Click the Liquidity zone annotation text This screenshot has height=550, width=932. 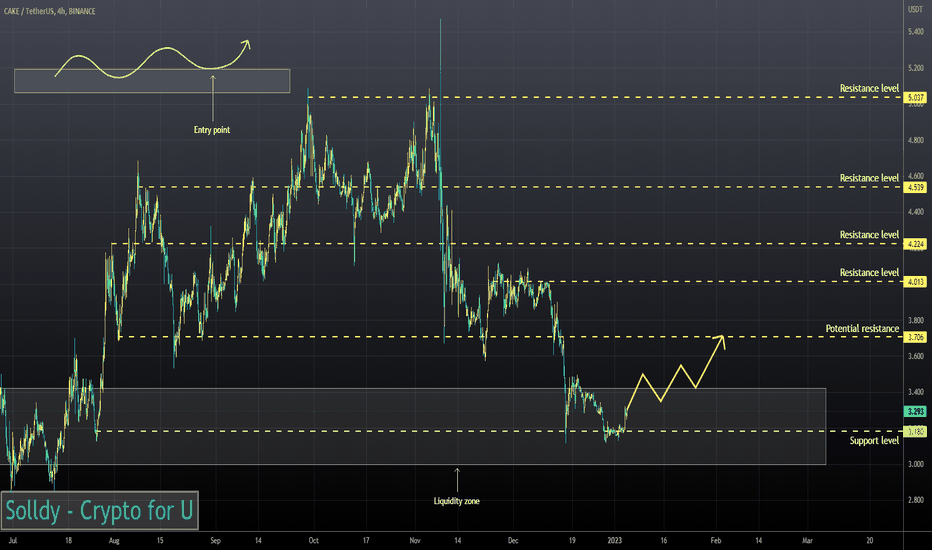coord(456,501)
